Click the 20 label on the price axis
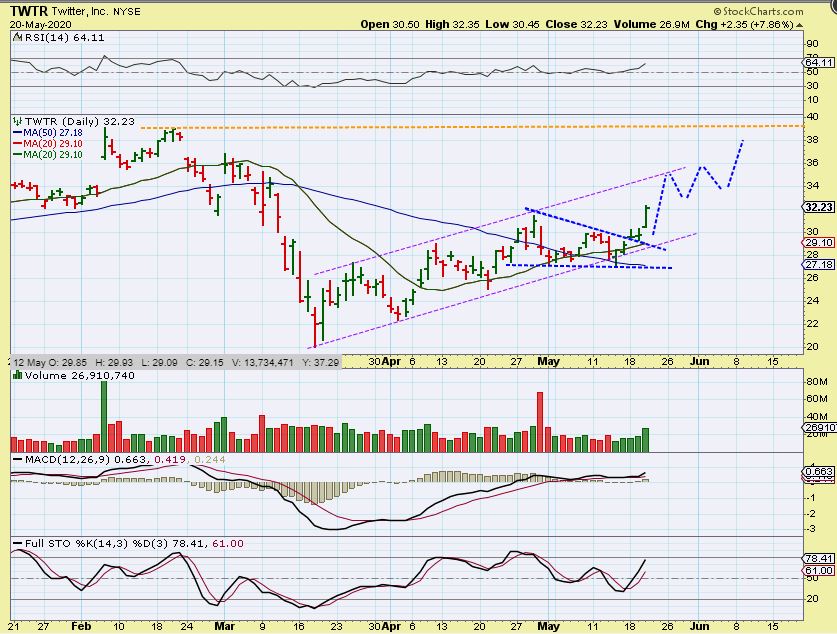 (x=812, y=347)
